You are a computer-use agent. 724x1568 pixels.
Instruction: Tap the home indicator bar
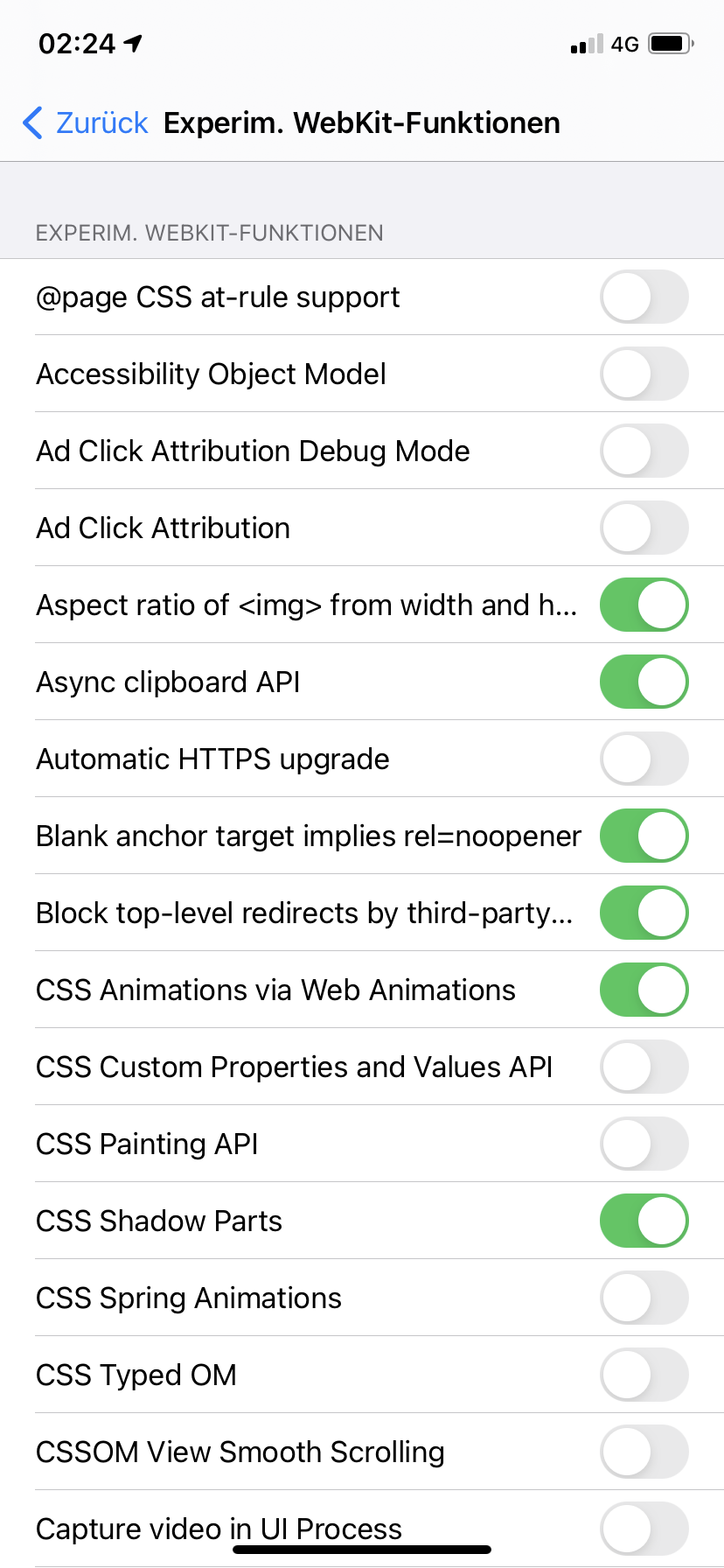point(362,1550)
